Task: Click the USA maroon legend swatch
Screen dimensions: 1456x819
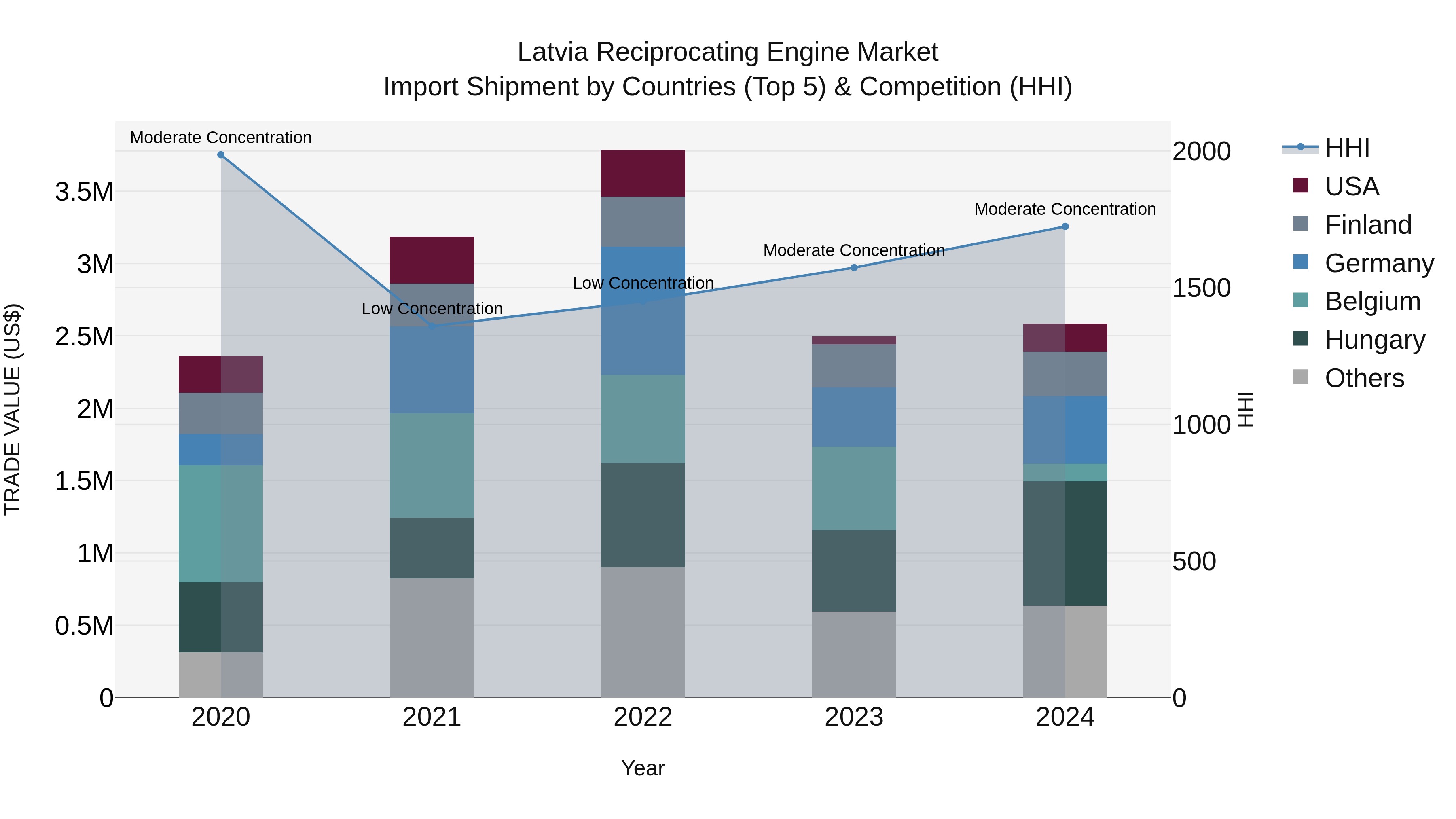Action: tap(1301, 185)
